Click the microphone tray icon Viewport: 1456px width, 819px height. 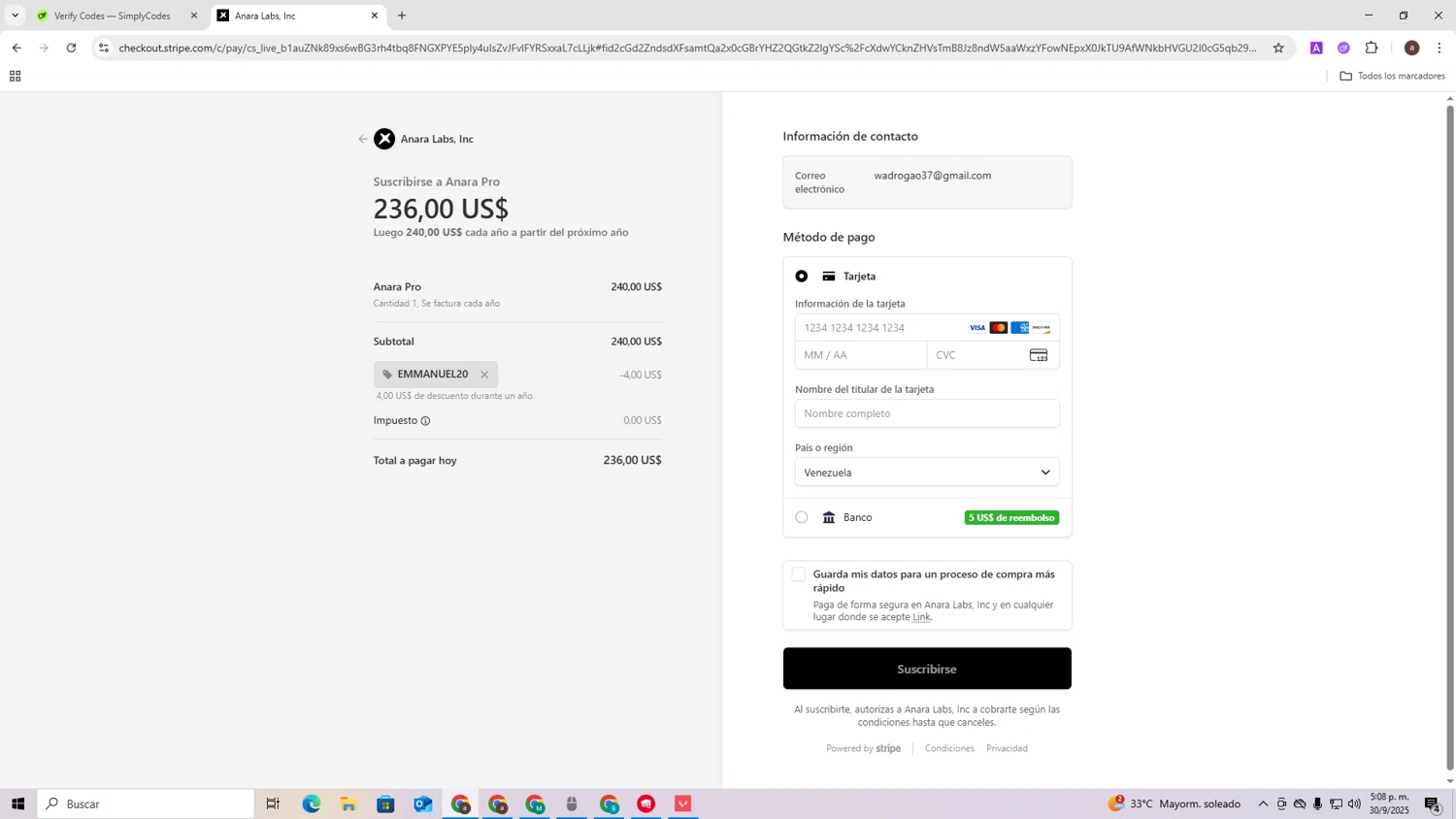click(1317, 803)
